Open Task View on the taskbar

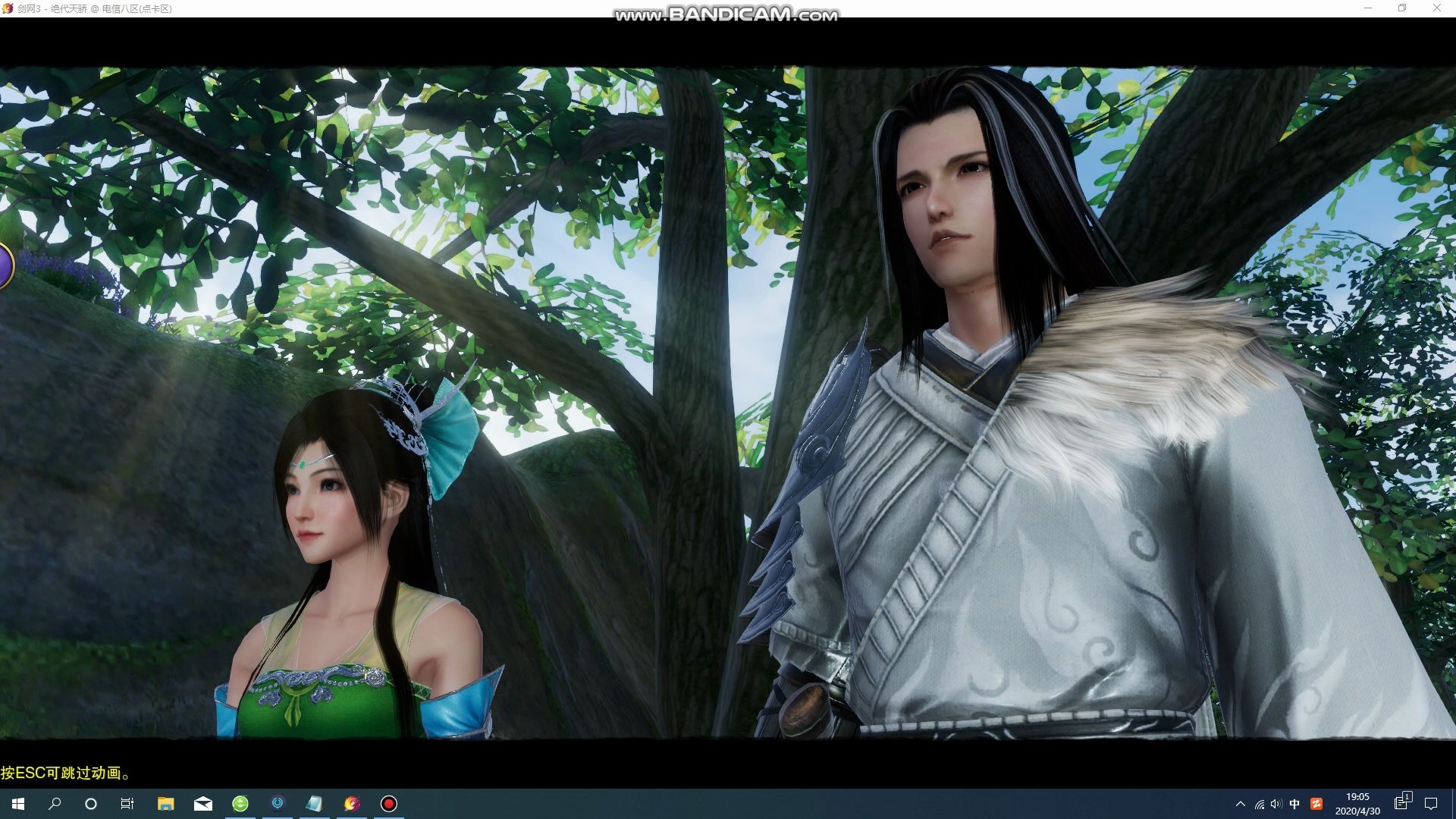click(x=127, y=804)
